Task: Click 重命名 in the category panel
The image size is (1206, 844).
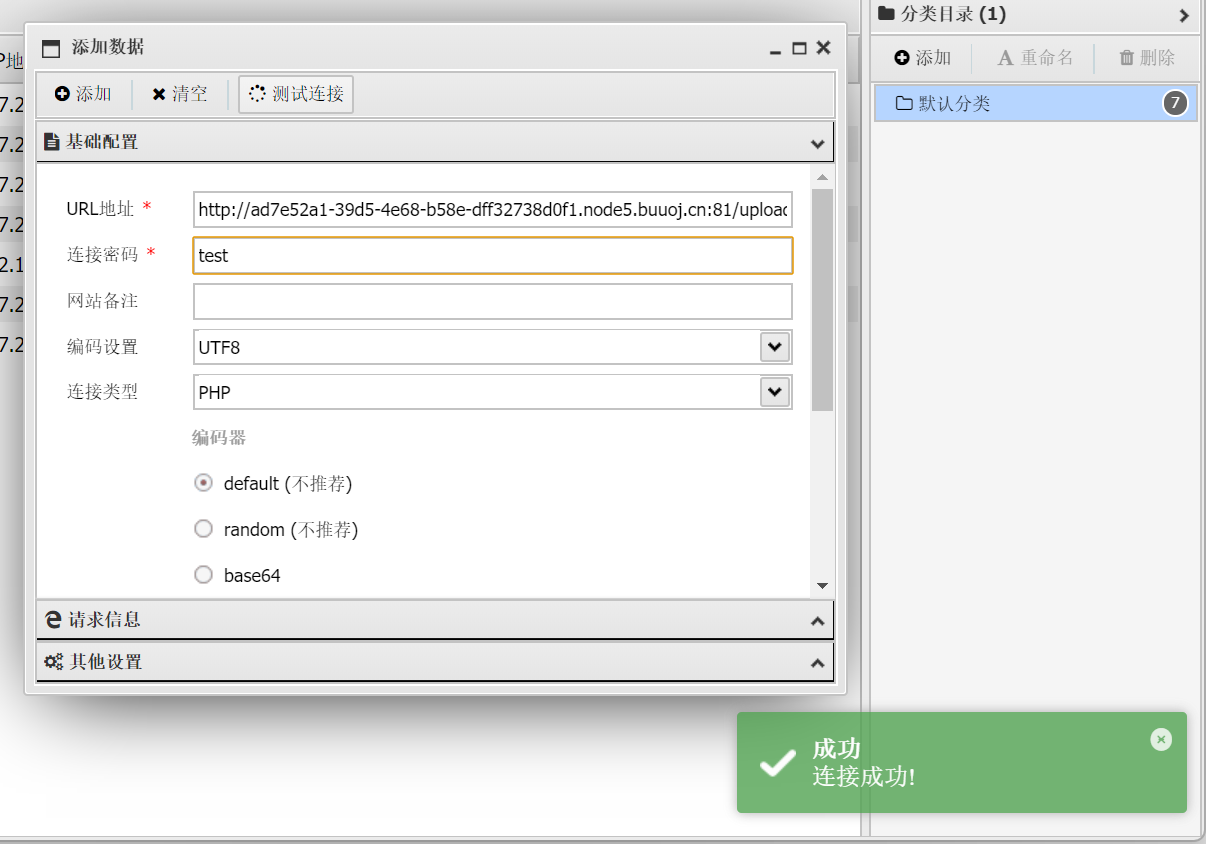Action: point(1036,58)
